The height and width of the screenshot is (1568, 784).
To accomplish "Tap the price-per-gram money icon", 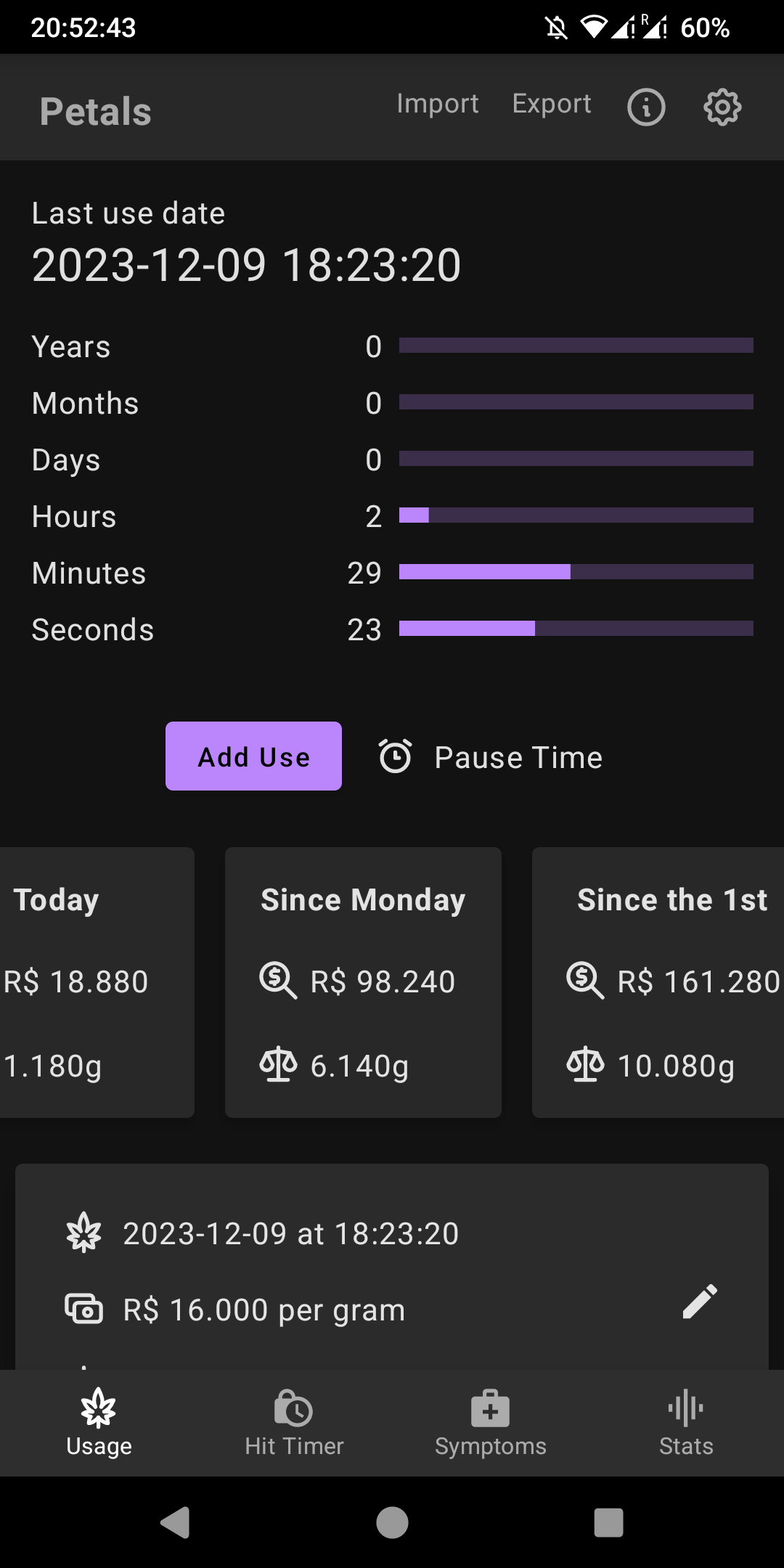I will (84, 1309).
